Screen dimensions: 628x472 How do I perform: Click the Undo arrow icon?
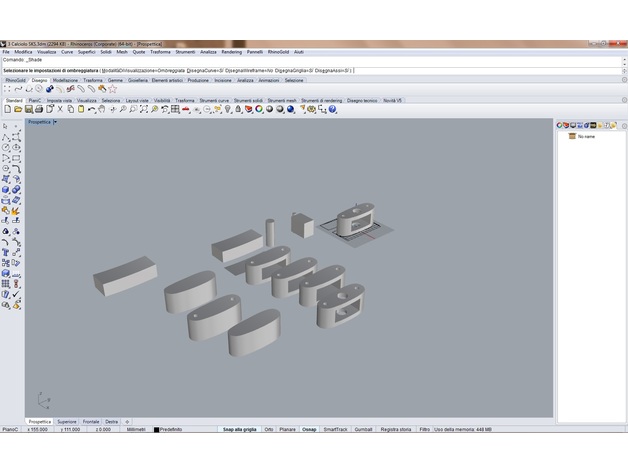pos(92,110)
